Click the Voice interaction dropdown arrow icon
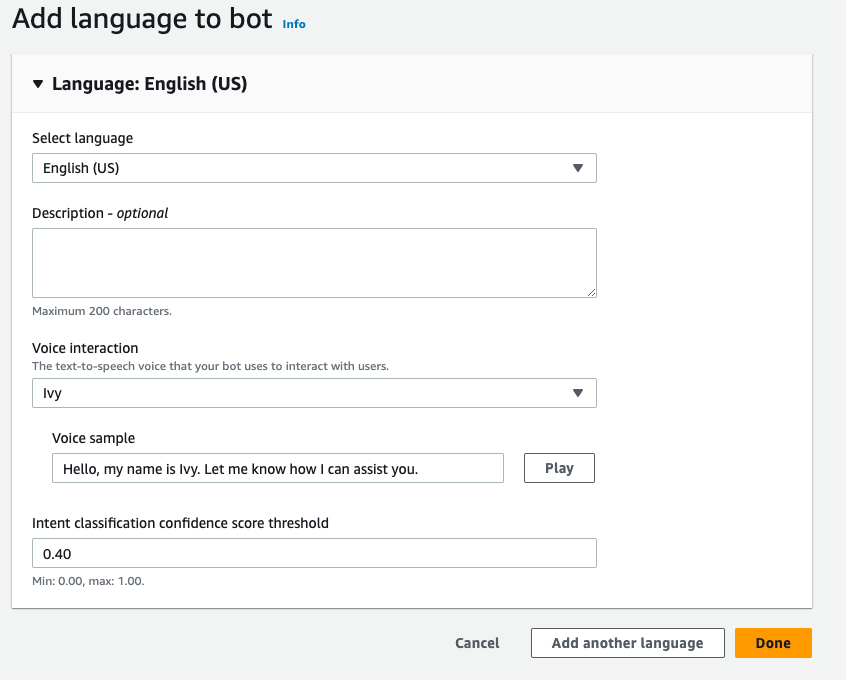The image size is (846, 680). pyautogui.click(x=577, y=393)
